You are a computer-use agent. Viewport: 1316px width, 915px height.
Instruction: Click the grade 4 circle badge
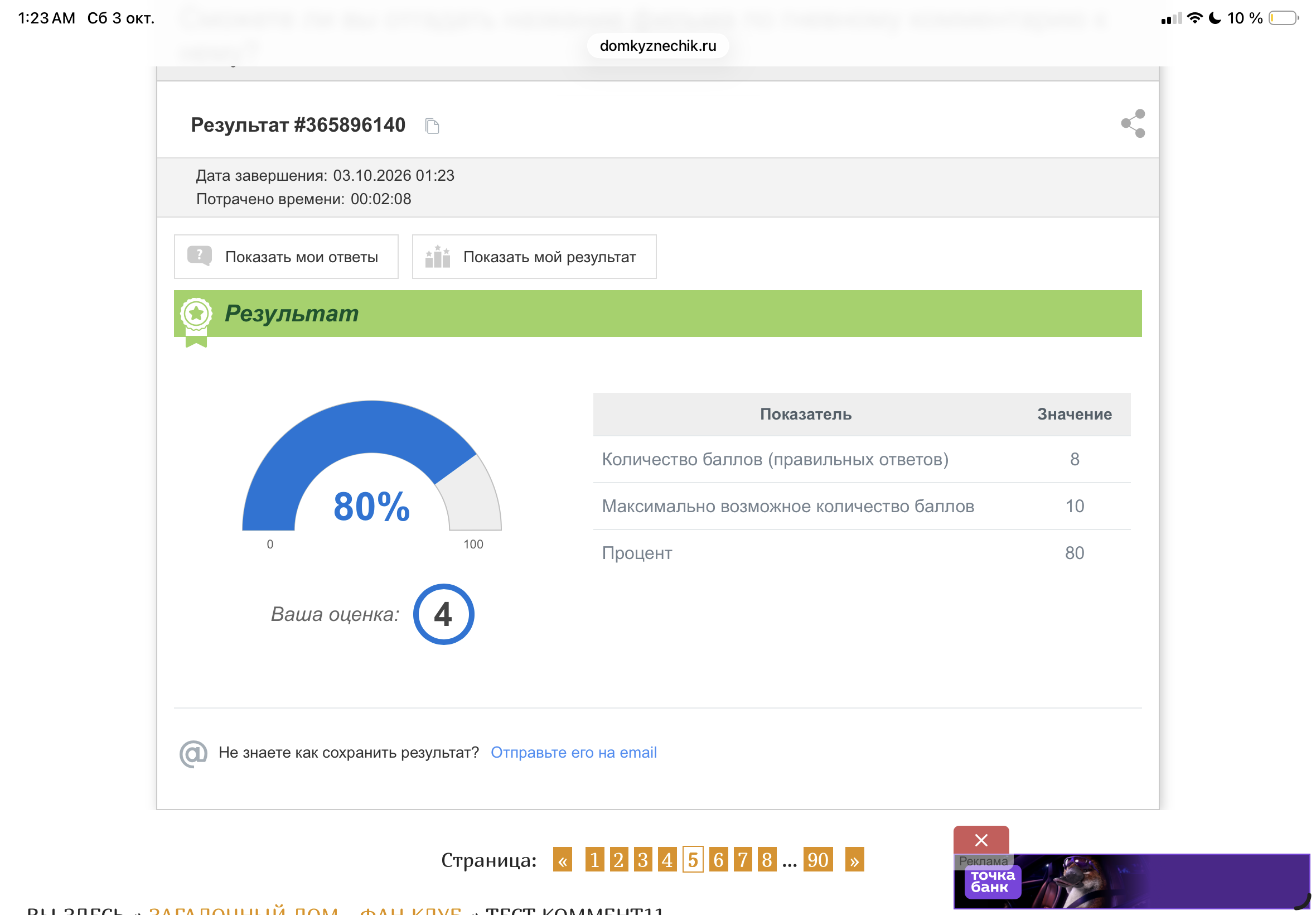pyautogui.click(x=443, y=614)
